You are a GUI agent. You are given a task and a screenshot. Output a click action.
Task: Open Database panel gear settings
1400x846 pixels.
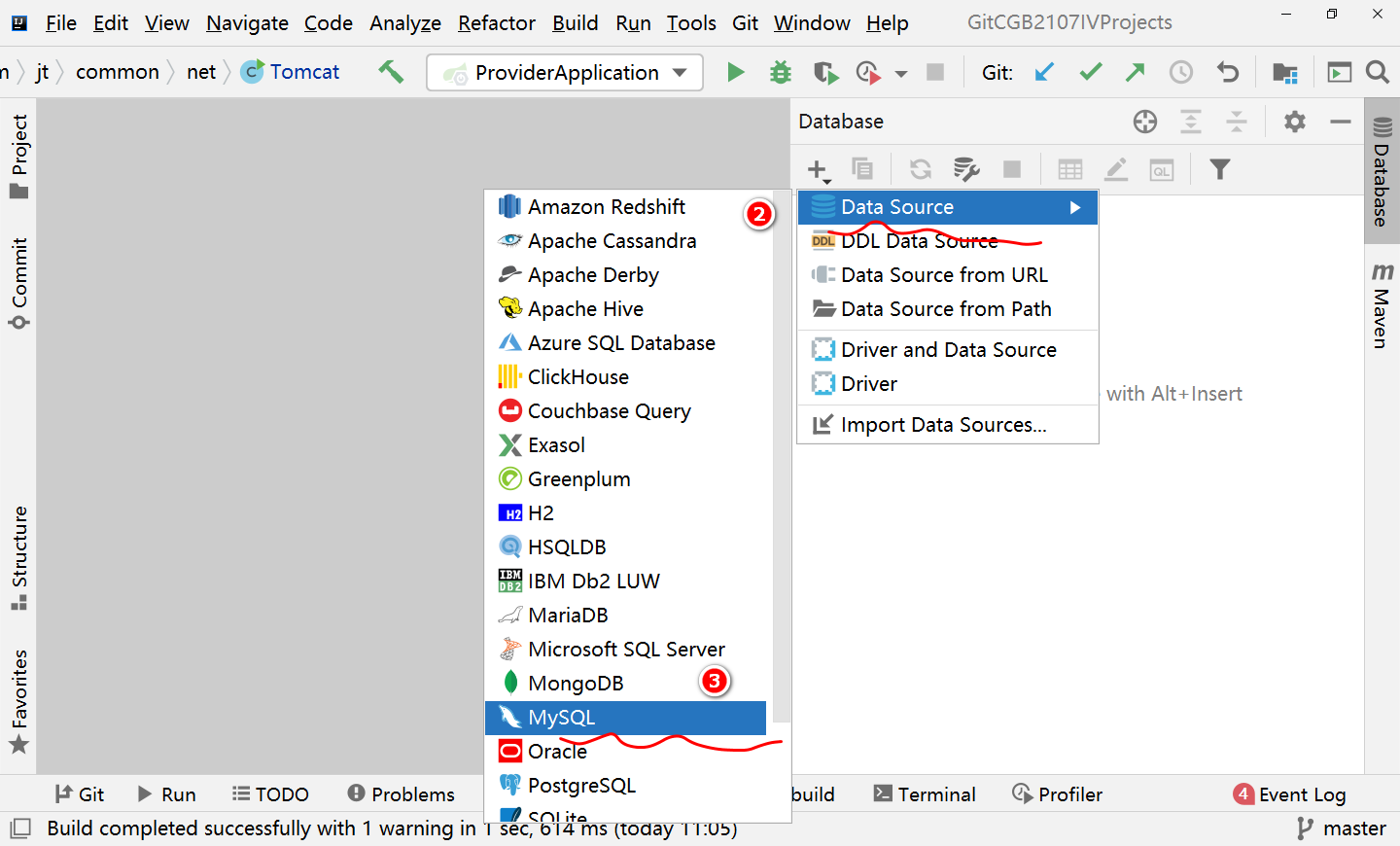[x=1295, y=122]
